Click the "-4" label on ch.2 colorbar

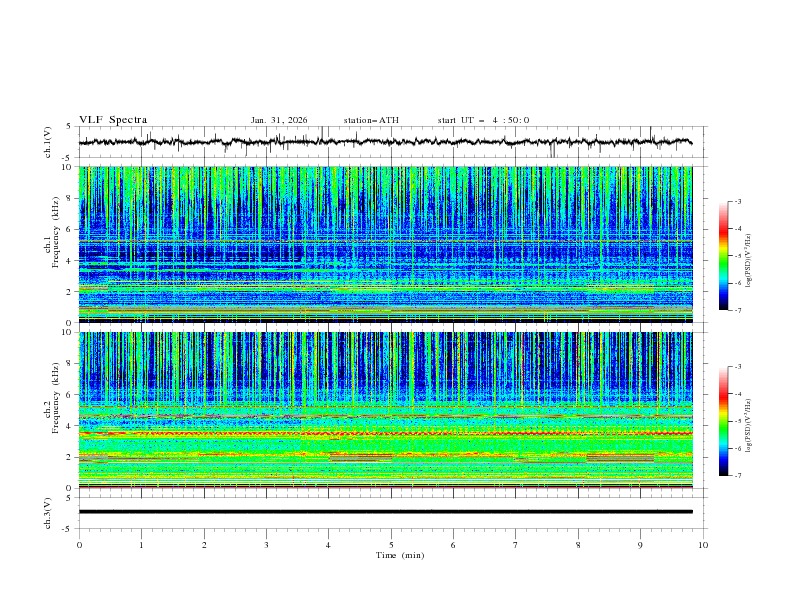738,394
